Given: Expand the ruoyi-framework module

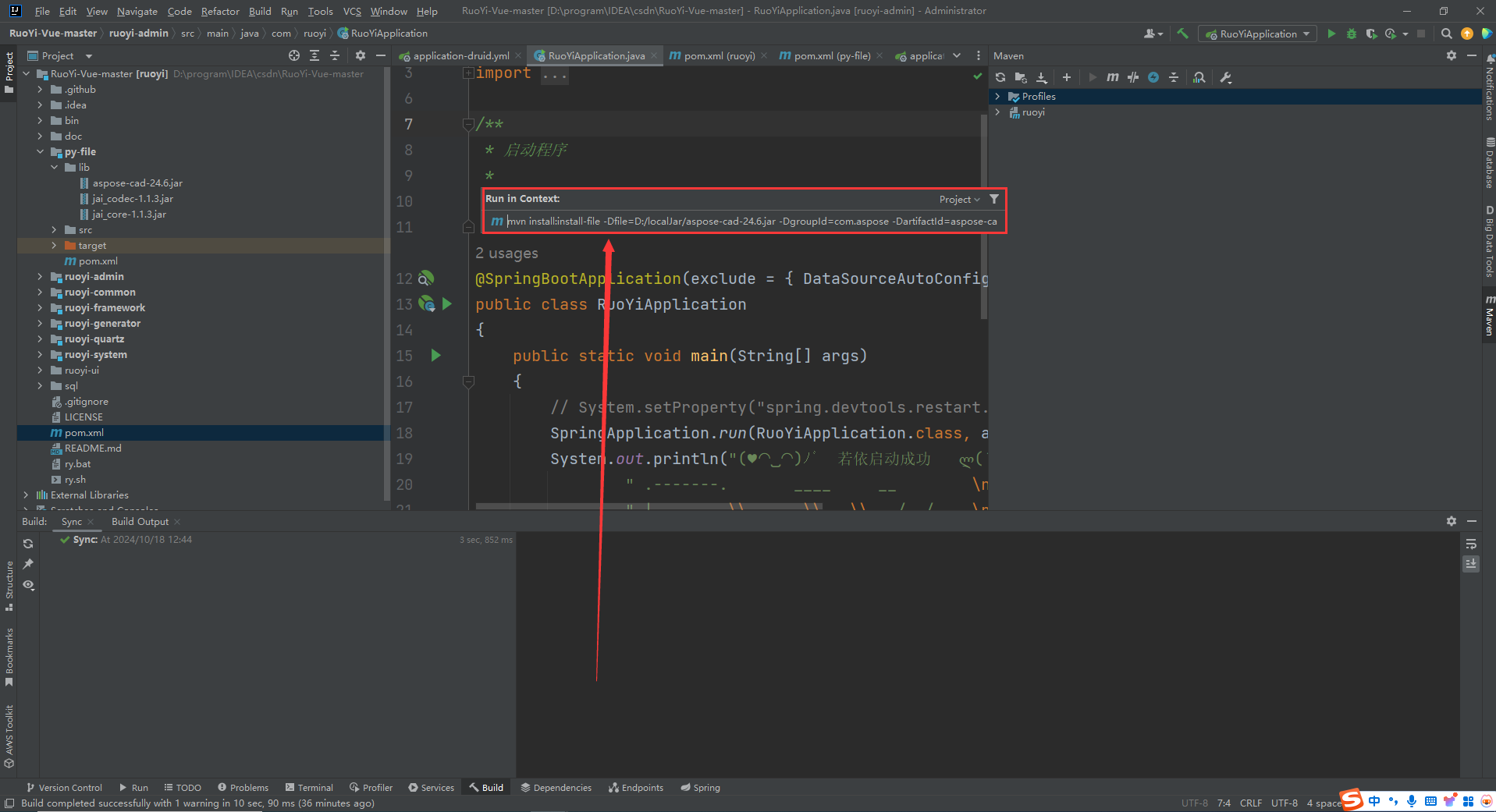Looking at the screenshot, I should 40,307.
